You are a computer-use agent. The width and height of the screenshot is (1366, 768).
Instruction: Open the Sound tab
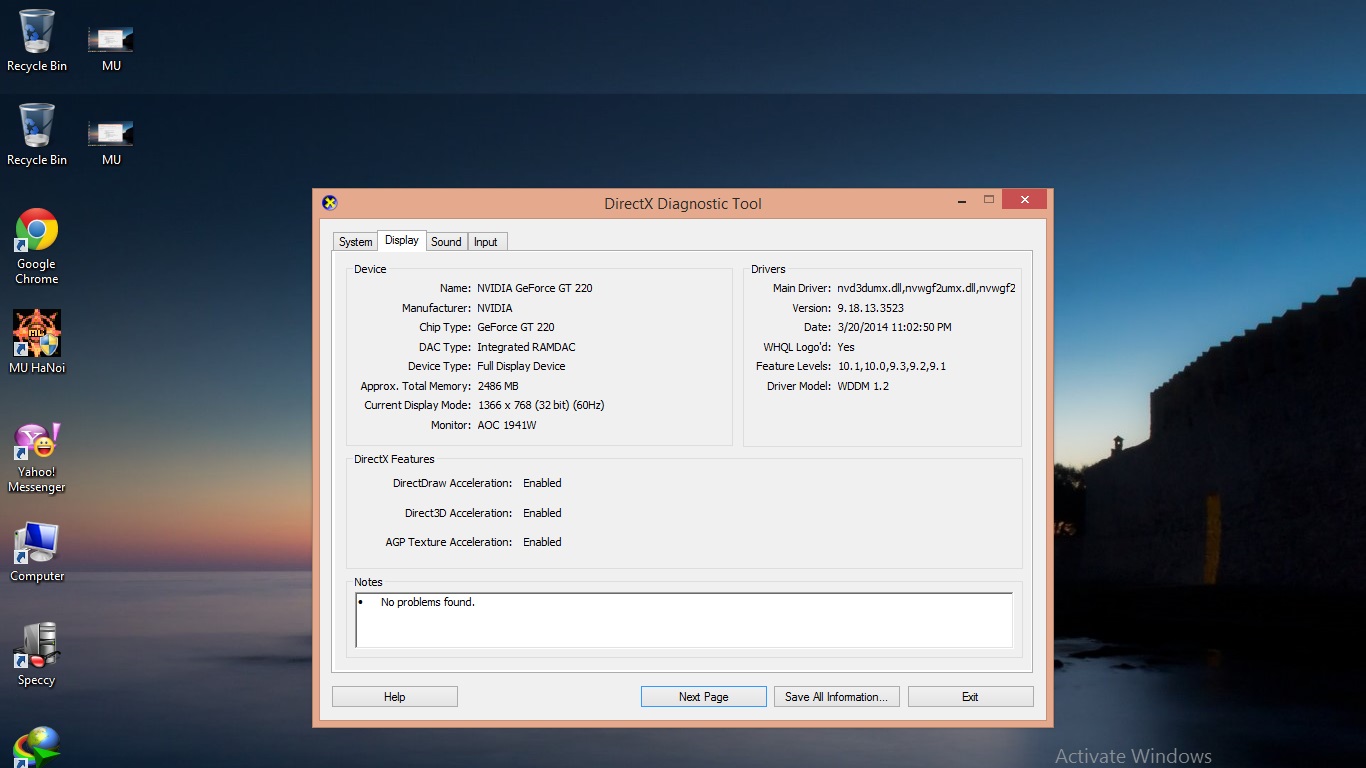coord(446,242)
